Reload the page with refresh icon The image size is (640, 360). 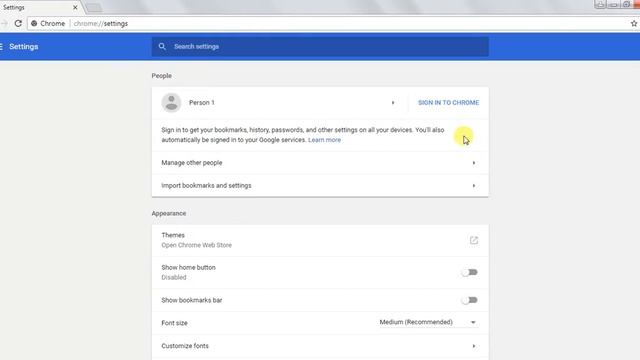coord(18,23)
